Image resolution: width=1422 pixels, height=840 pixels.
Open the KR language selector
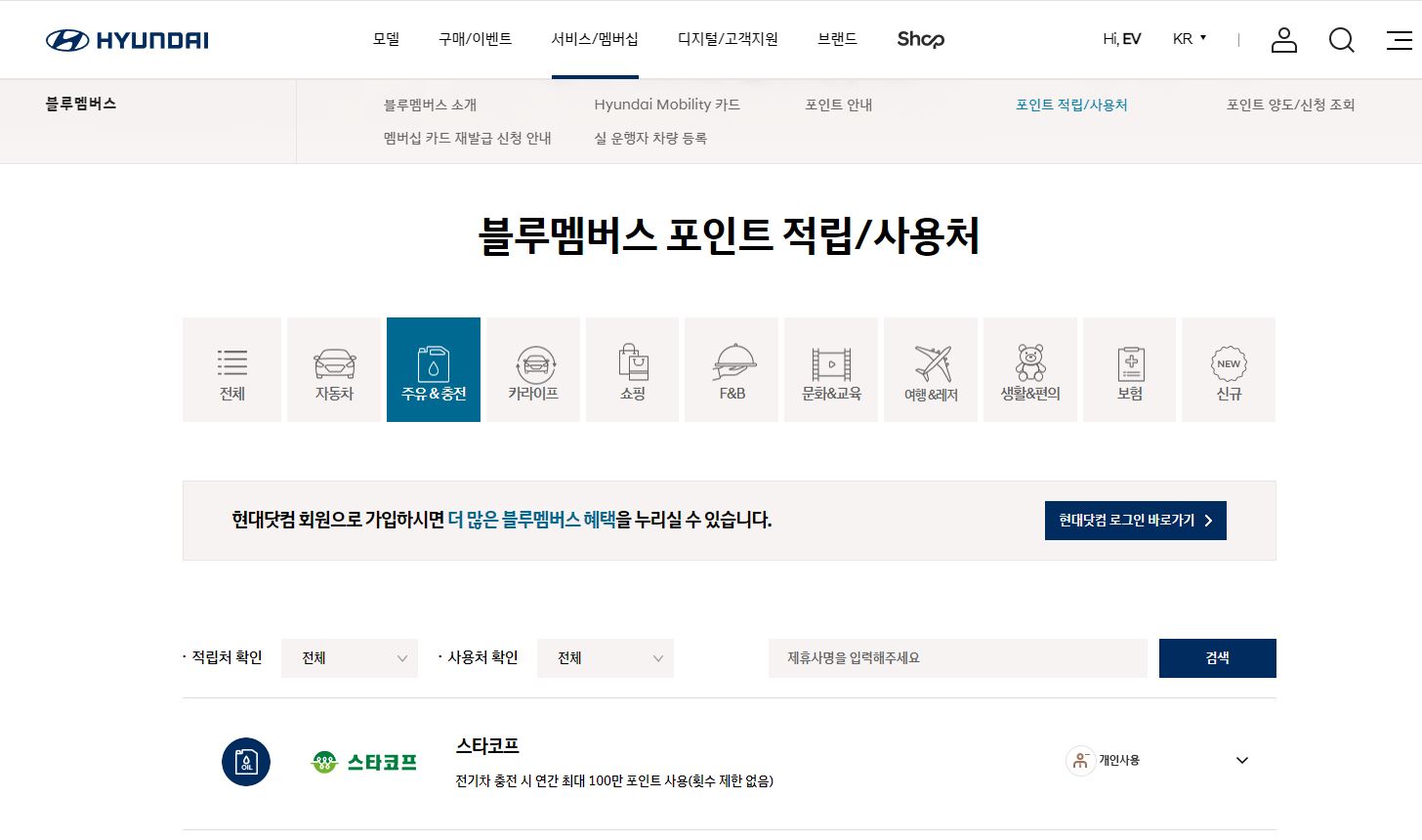[1190, 39]
